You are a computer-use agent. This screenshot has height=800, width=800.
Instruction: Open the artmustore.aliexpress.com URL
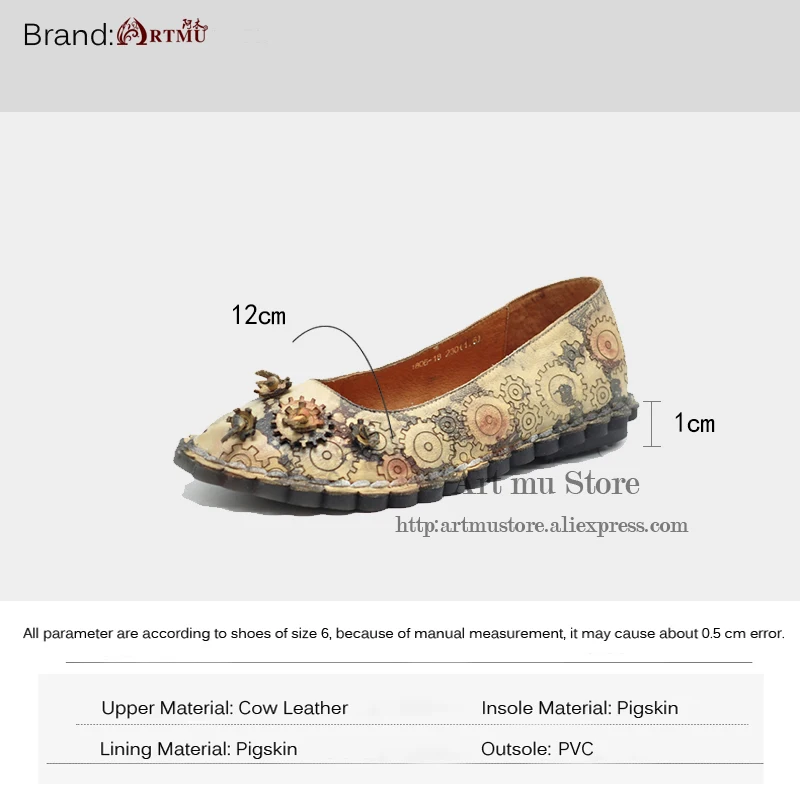541,525
